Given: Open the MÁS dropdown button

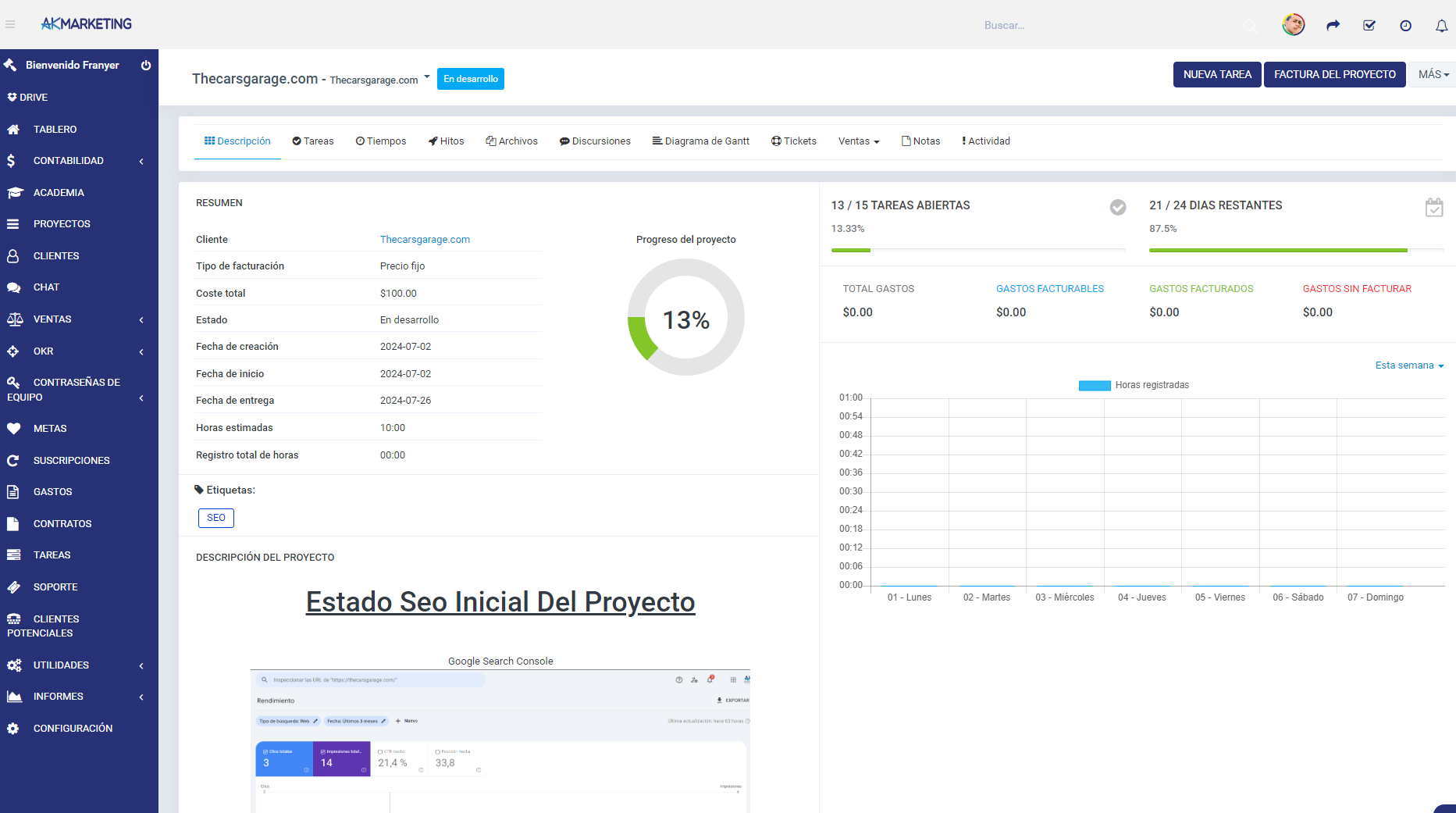Looking at the screenshot, I should (1433, 75).
